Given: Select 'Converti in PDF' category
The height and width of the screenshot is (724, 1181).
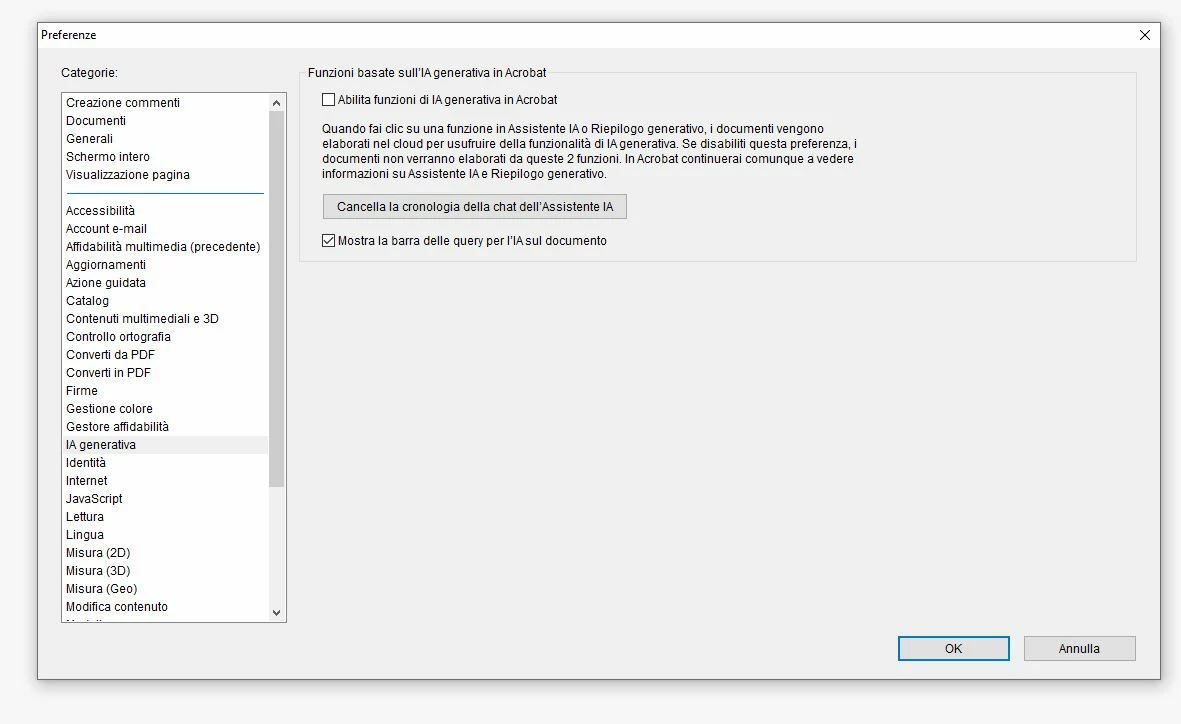Looking at the screenshot, I should pos(108,373).
